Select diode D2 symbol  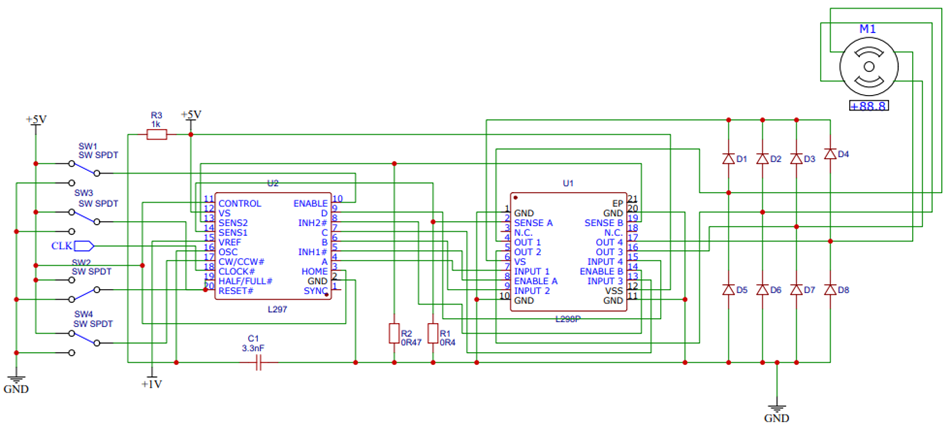coord(762,159)
